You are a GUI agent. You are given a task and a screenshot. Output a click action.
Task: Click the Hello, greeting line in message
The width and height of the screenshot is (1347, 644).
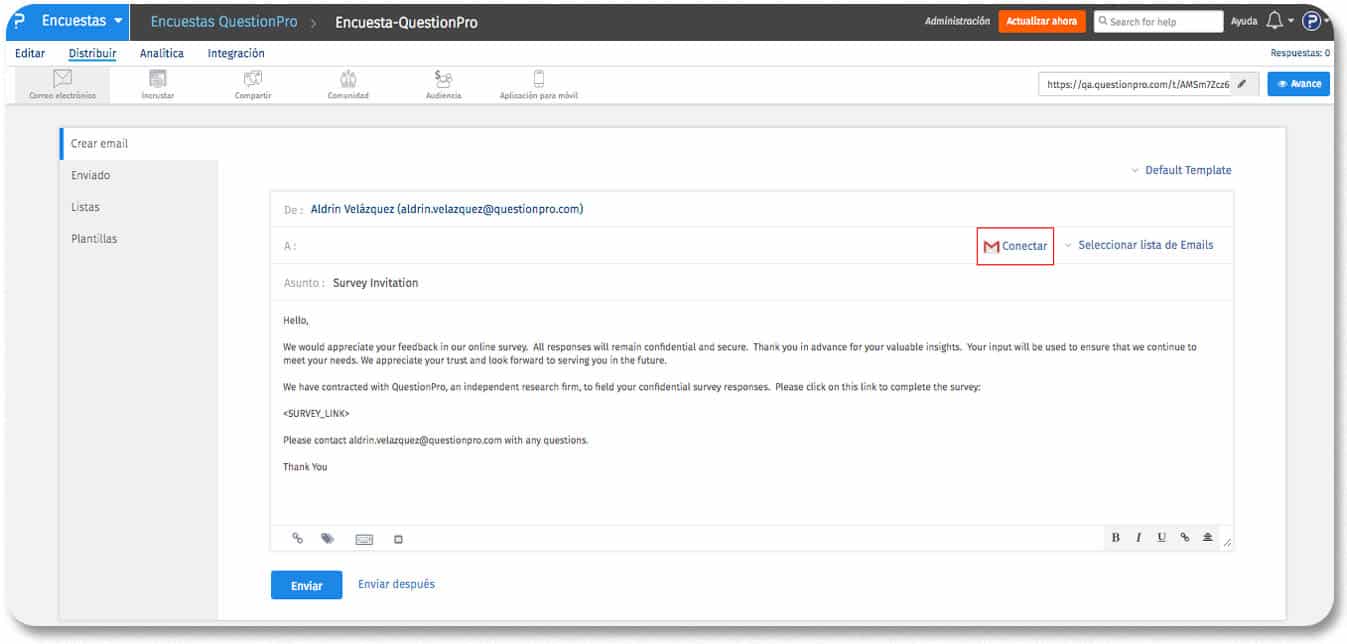click(x=296, y=321)
